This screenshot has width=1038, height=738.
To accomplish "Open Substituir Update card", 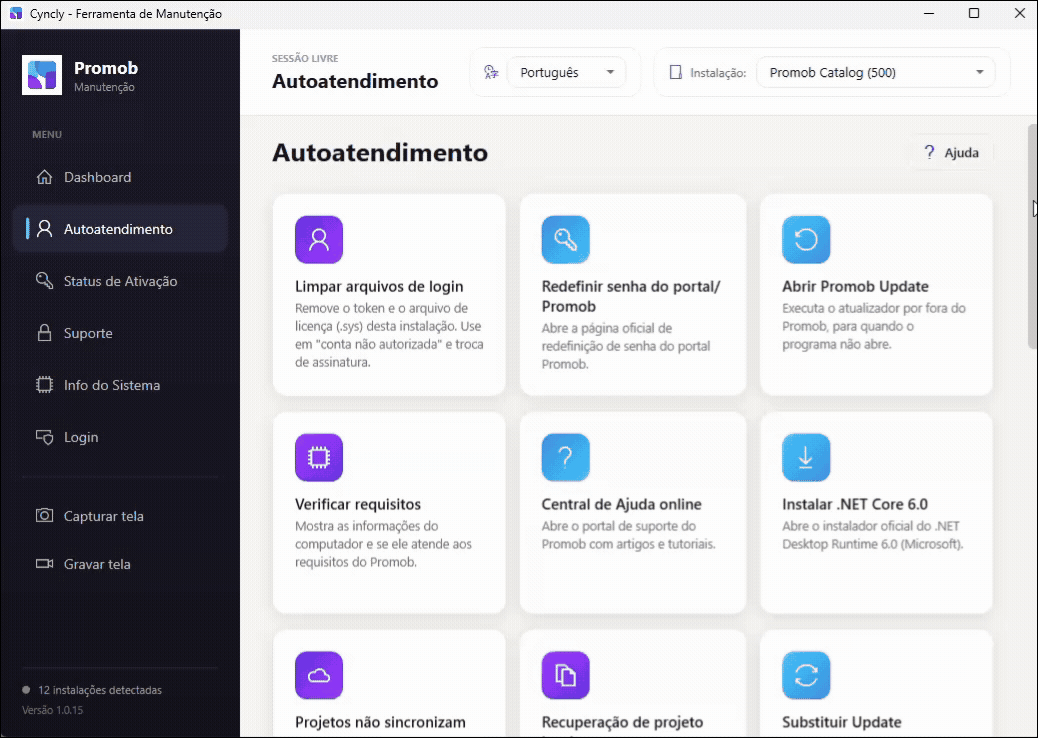I will point(876,684).
